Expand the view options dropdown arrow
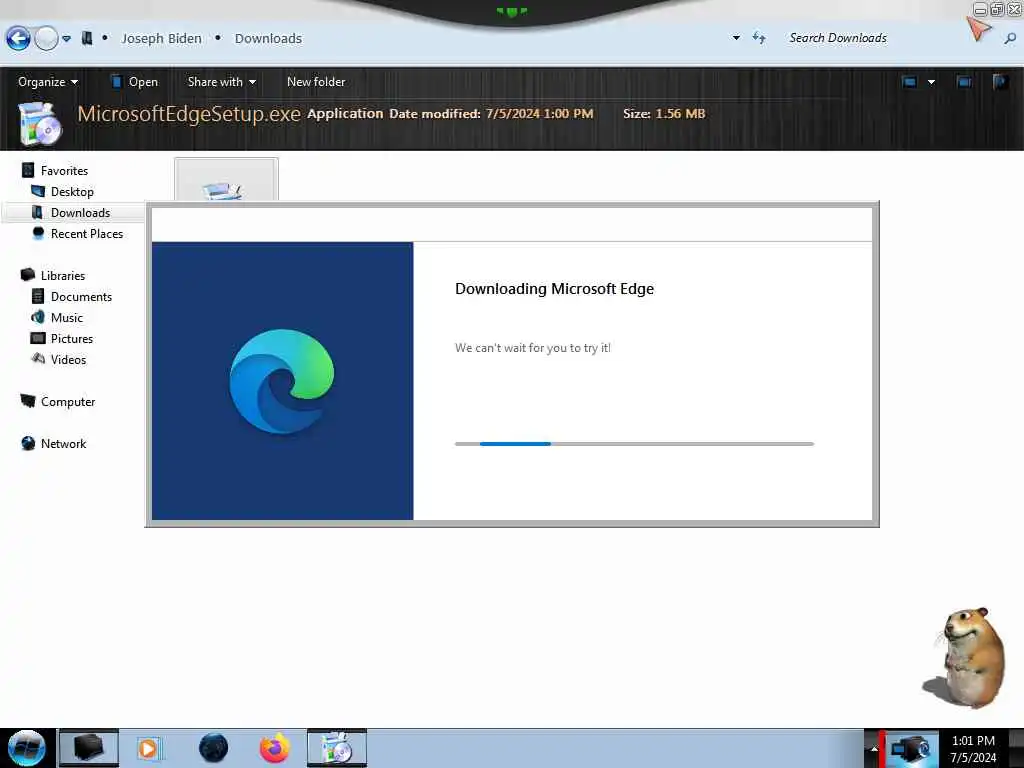This screenshot has height=768, width=1024. tap(931, 82)
